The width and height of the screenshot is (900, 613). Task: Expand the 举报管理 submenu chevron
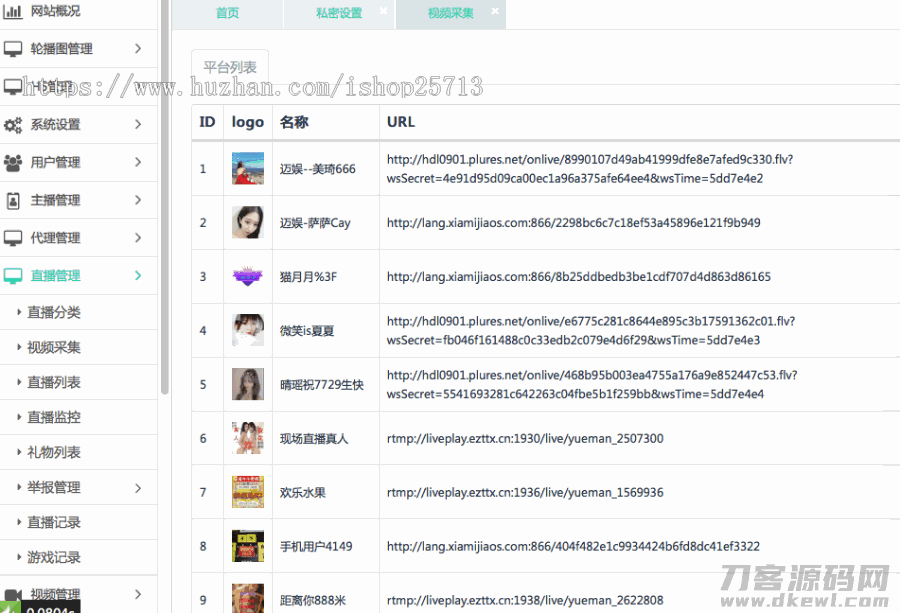tap(138, 487)
